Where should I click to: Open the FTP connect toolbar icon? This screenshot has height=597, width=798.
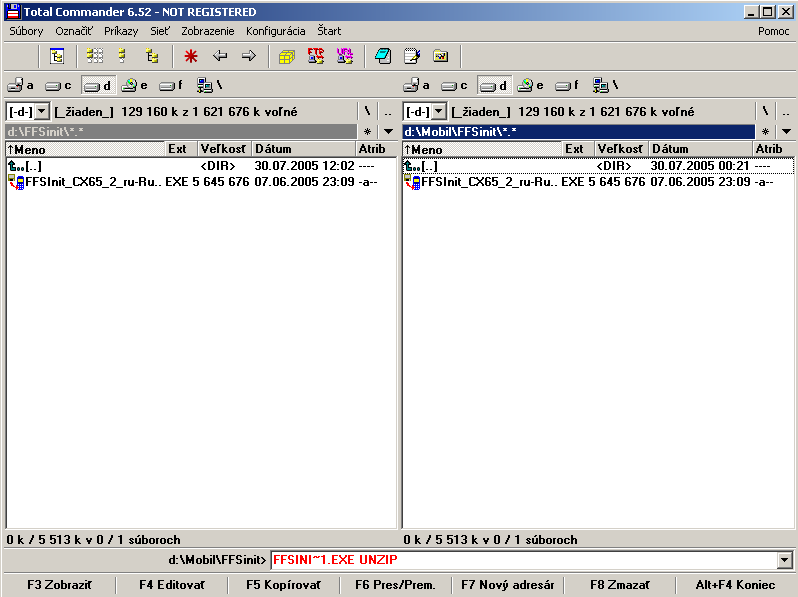pos(316,56)
